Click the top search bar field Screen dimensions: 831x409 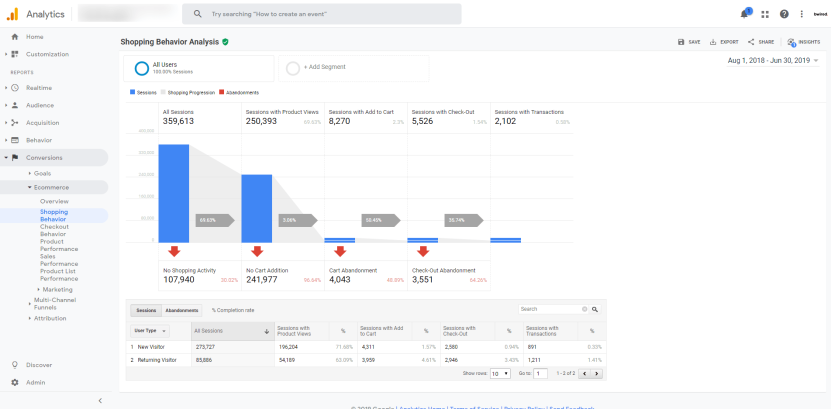pos(322,14)
